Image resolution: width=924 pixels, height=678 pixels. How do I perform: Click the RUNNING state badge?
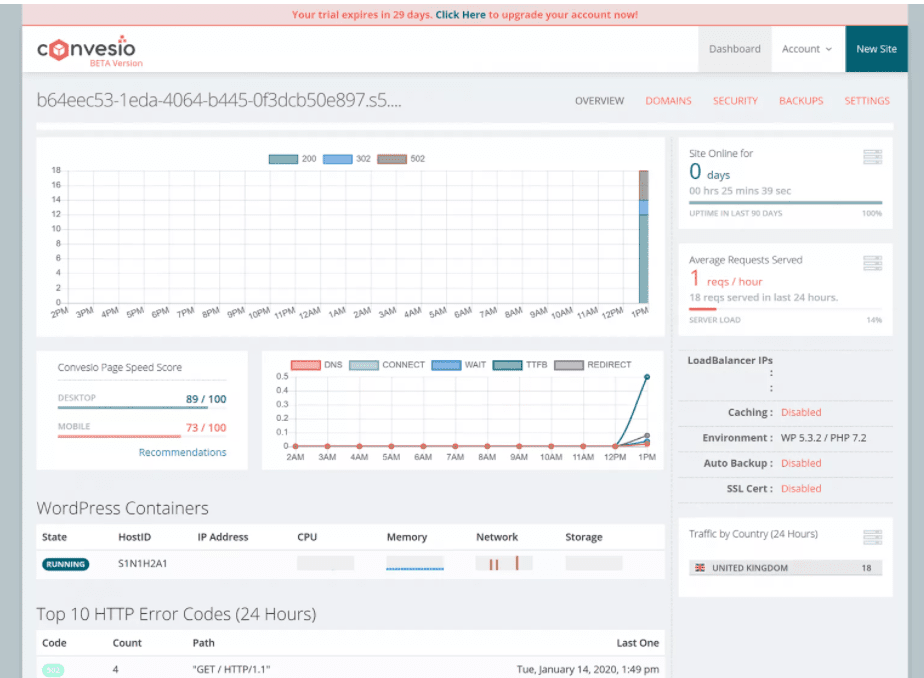65,564
